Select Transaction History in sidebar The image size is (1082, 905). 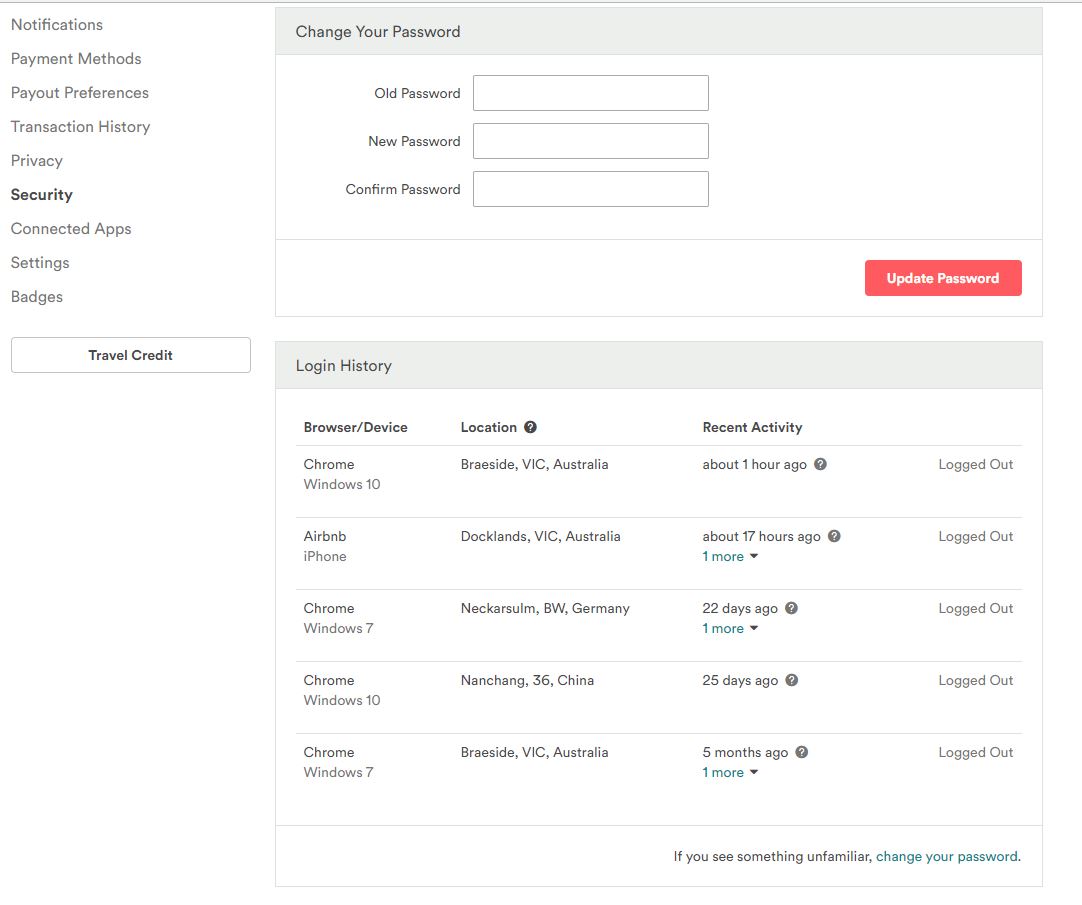point(80,126)
